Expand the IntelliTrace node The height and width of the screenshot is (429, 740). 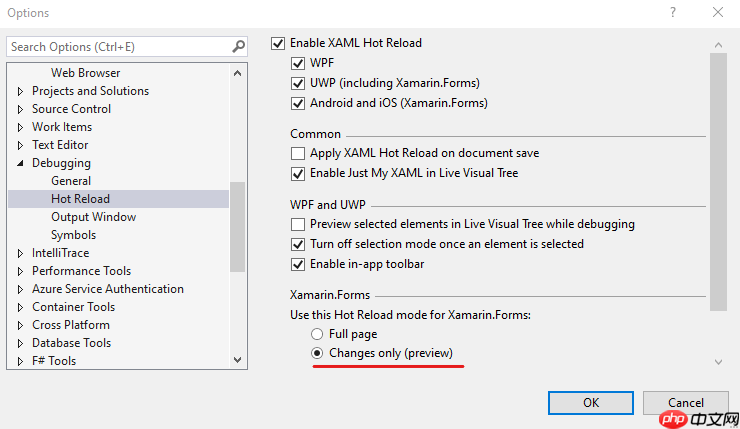[x=20, y=253]
